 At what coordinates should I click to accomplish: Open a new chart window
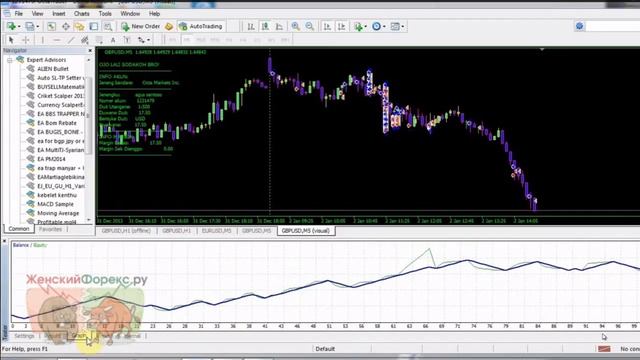coord(11,27)
